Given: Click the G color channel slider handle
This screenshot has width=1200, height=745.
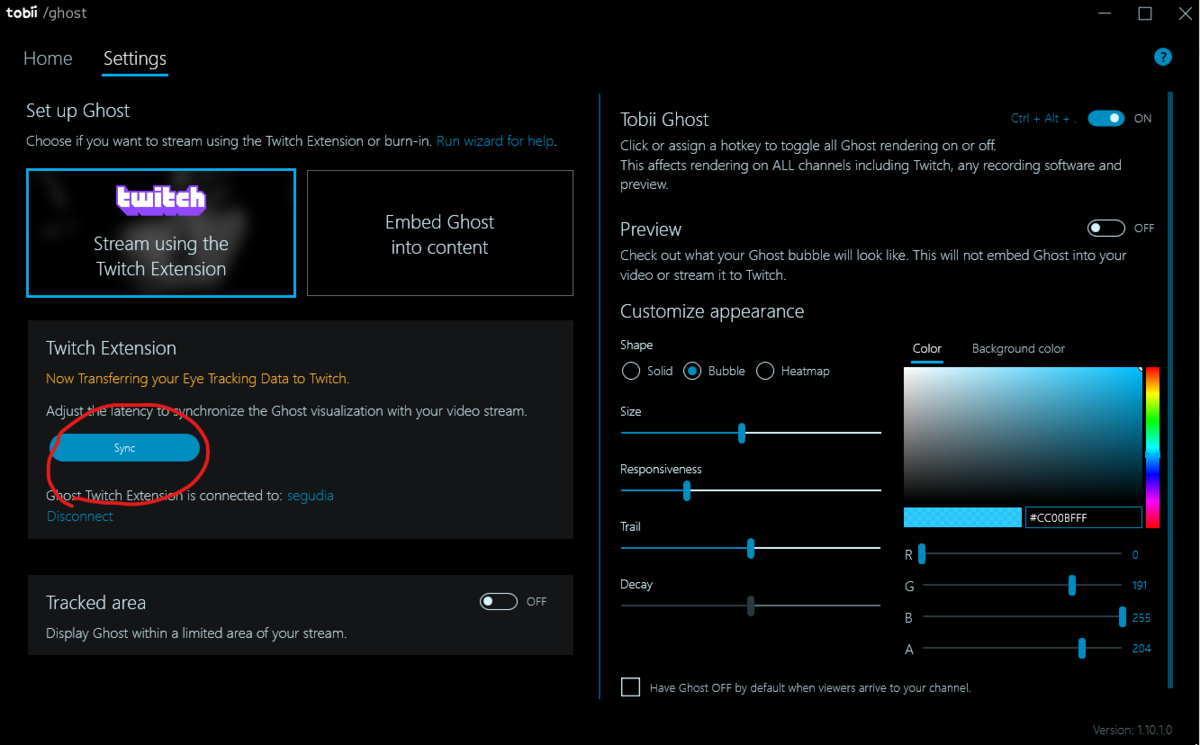Looking at the screenshot, I should [x=1072, y=585].
